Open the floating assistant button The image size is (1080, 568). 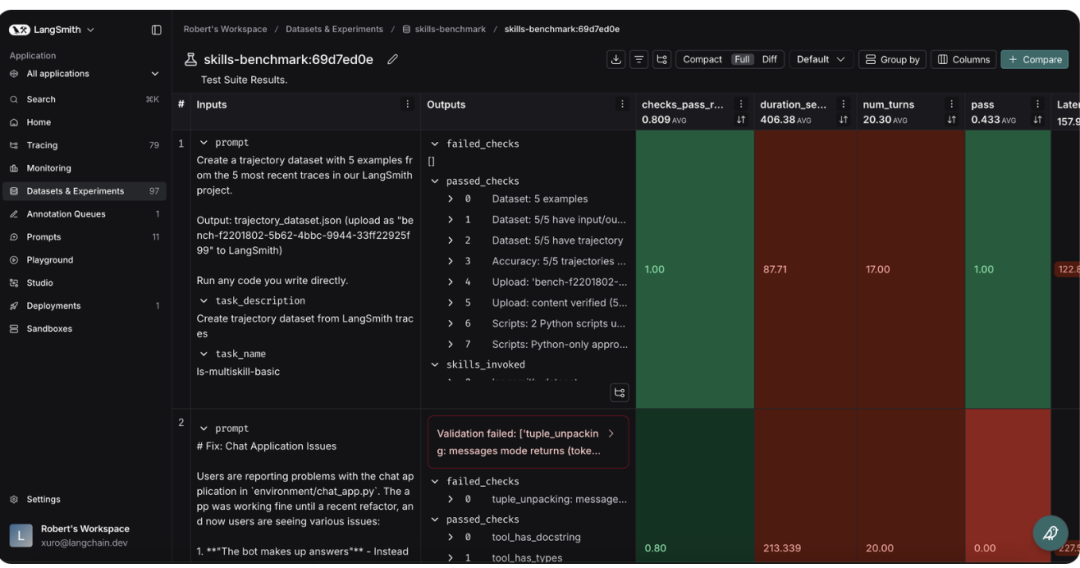(x=1050, y=533)
